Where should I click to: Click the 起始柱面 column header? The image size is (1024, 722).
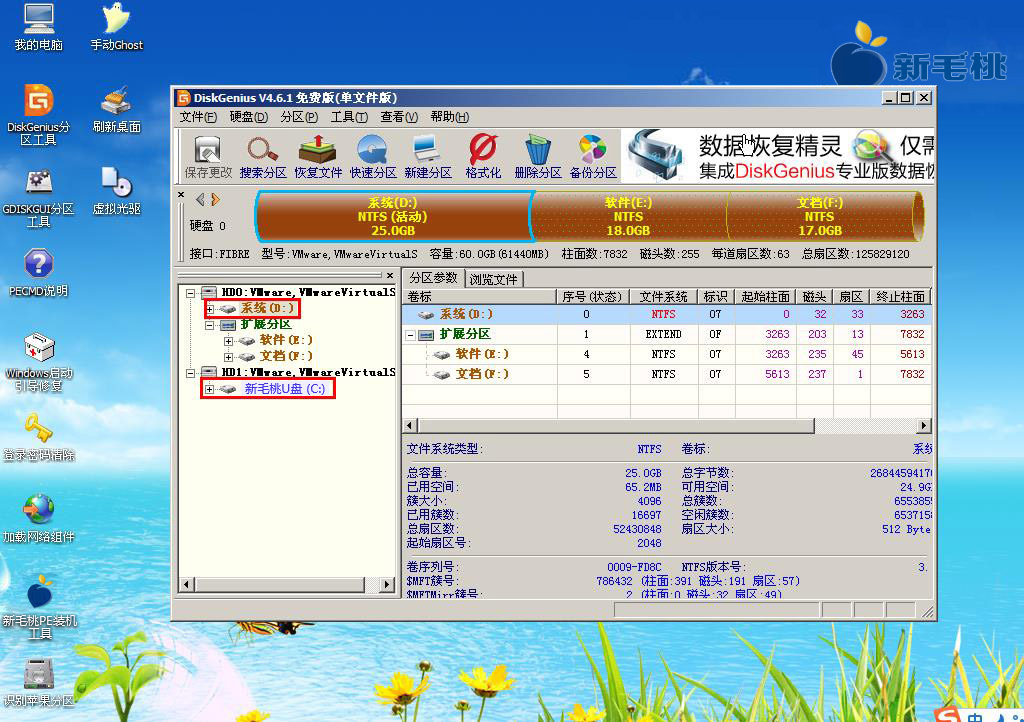[765, 297]
